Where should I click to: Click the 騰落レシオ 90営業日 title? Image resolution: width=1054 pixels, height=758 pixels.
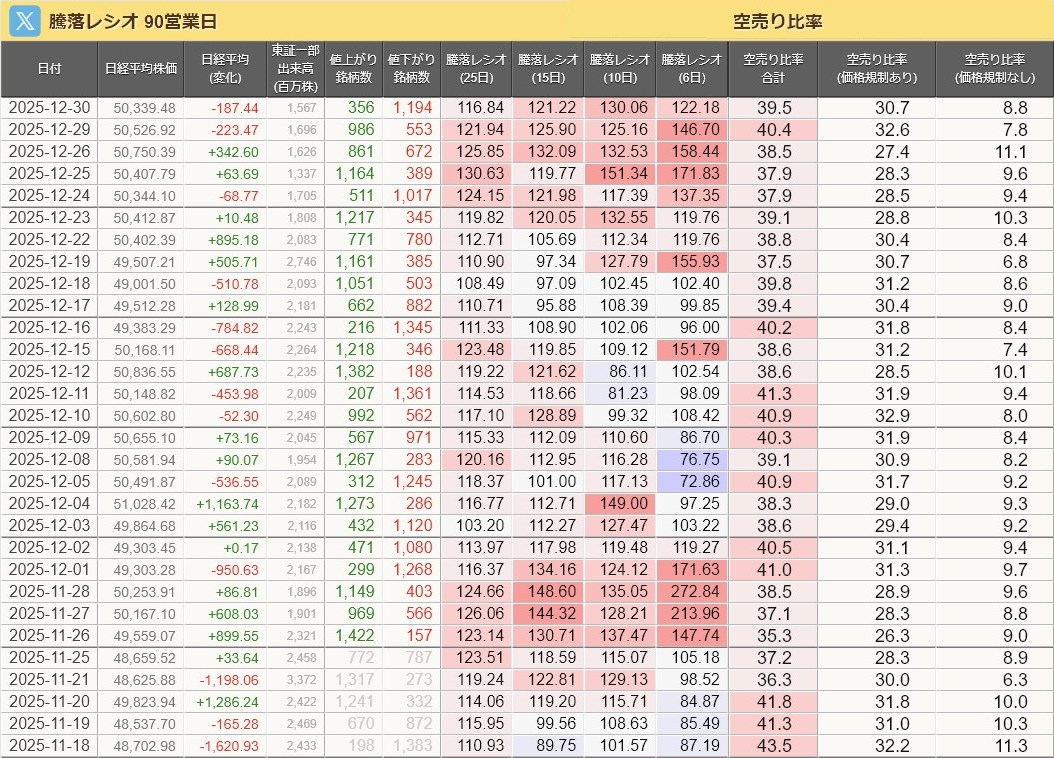tap(133, 21)
